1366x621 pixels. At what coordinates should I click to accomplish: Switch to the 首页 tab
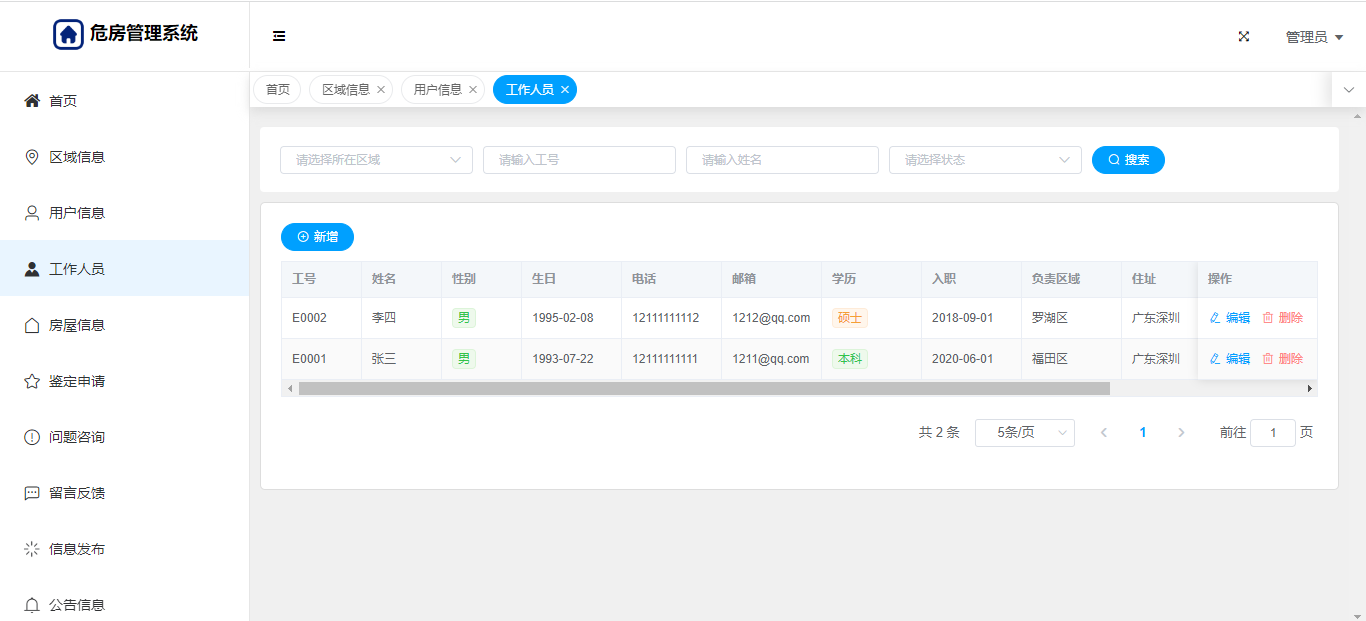coord(277,90)
